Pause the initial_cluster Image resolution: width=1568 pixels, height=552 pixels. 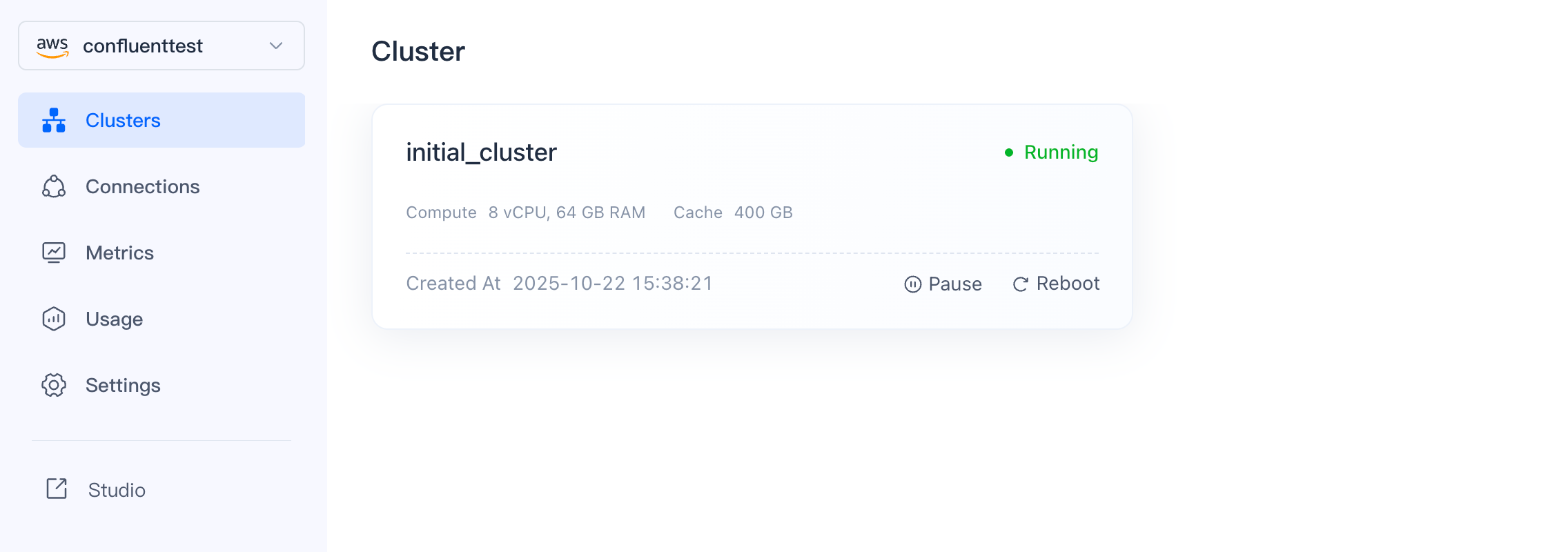click(x=954, y=284)
